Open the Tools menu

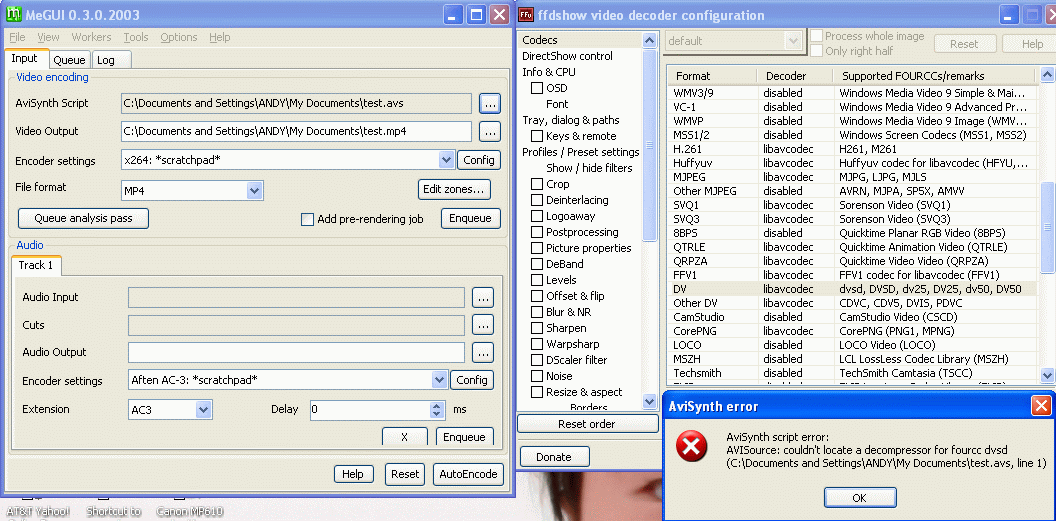[x=136, y=37]
